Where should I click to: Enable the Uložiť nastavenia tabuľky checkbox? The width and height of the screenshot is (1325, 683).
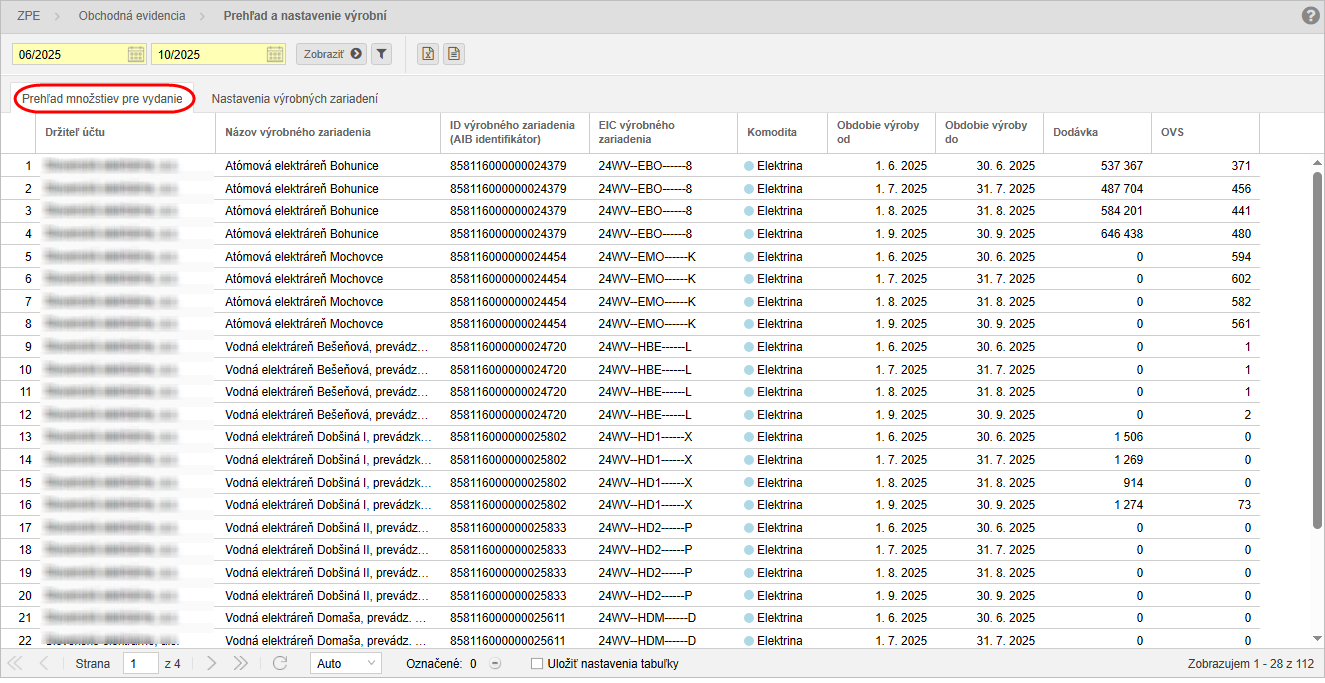(x=537, y=663)
